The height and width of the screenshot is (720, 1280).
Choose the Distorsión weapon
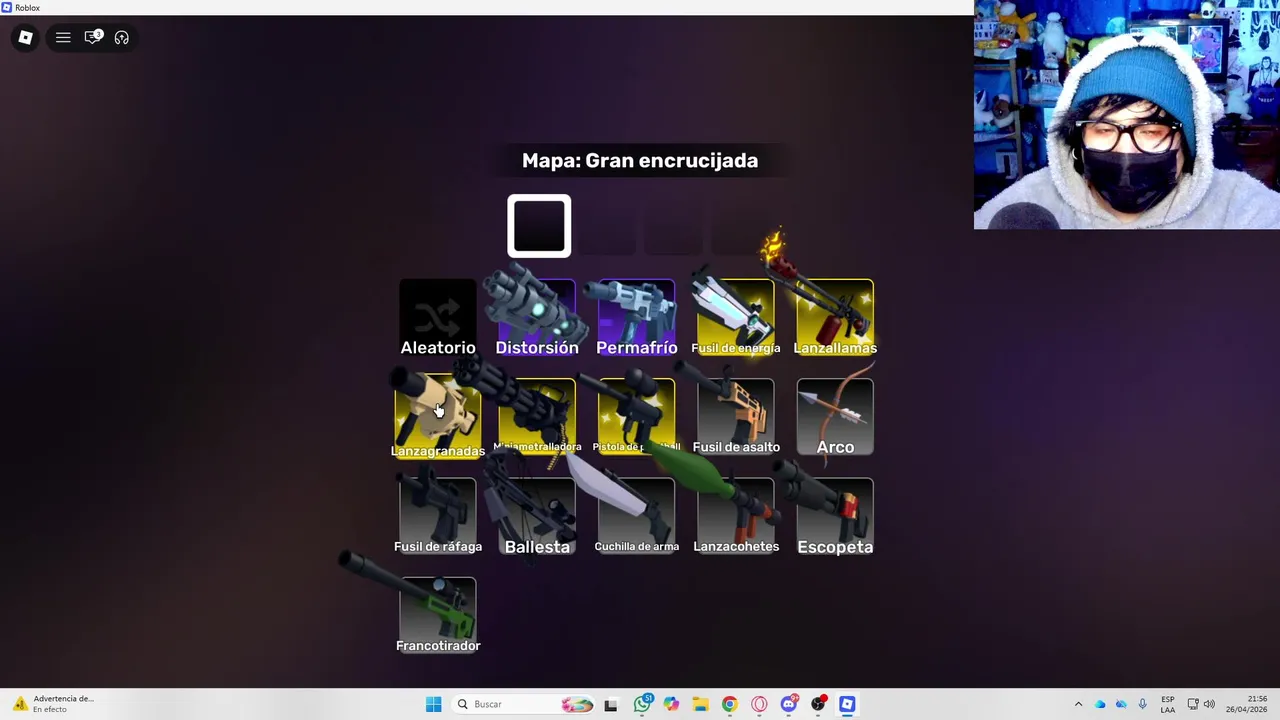click(537, 318)
